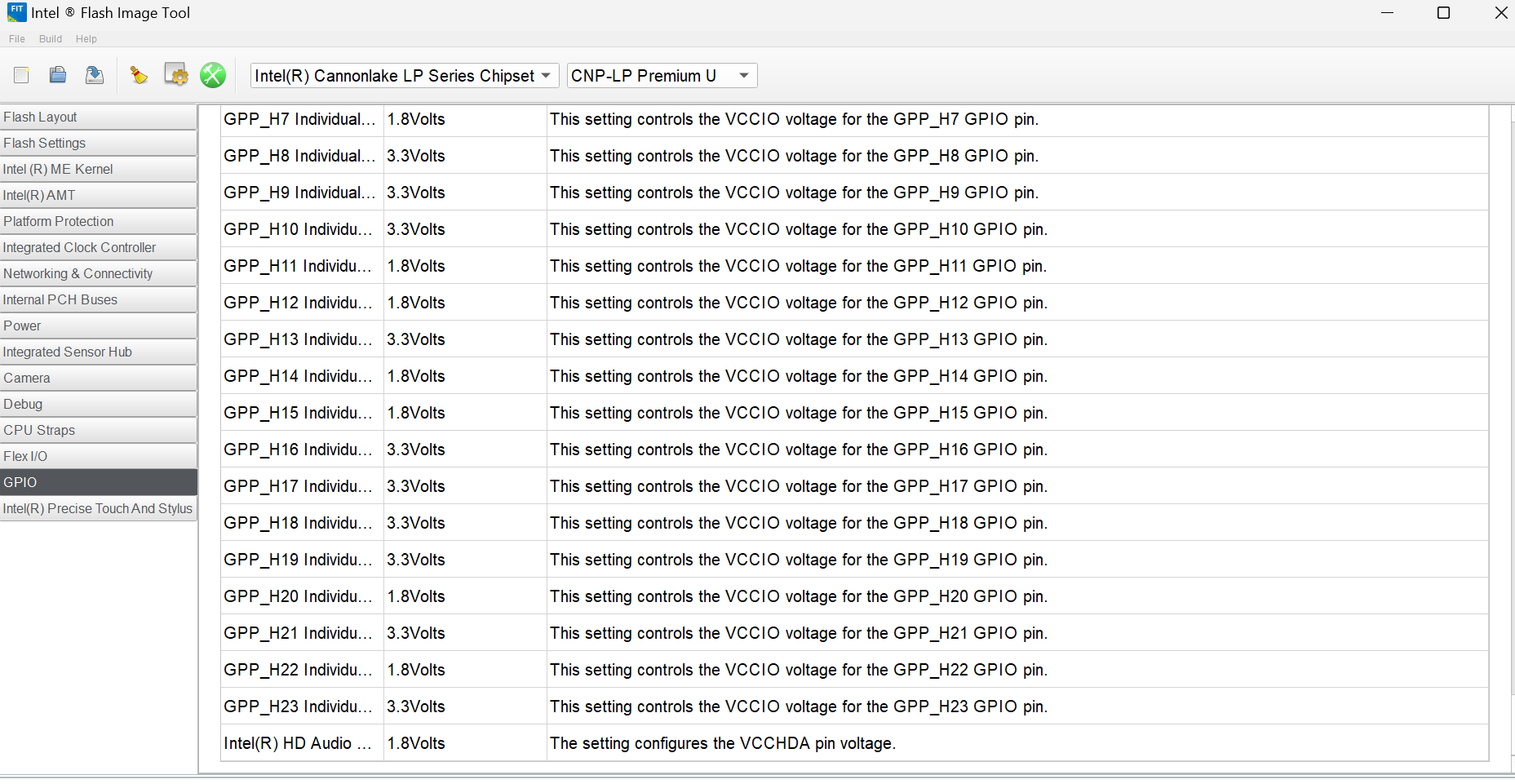
Task: Expand the Cannonlake LP Series Chipset dropdown
Action: [x=405, y=76]
